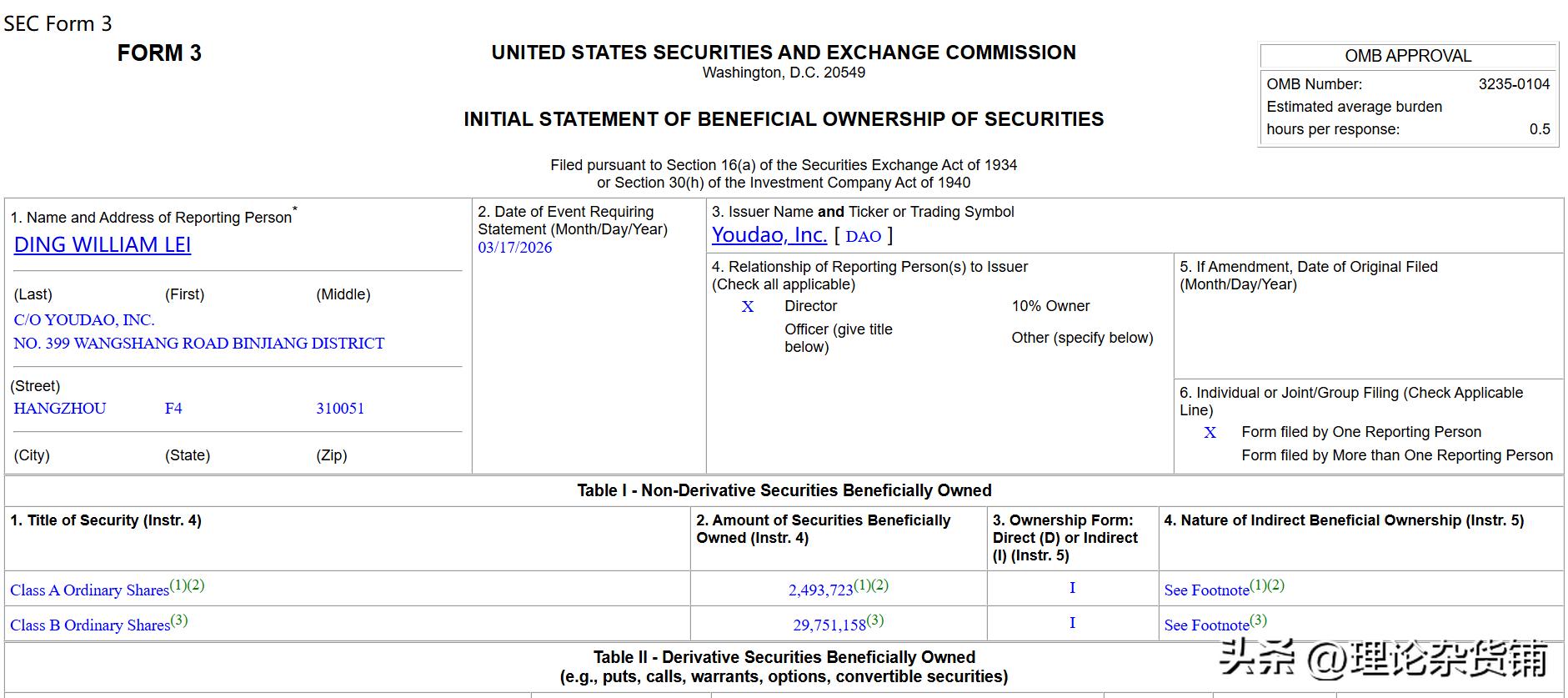Toggle the Director relationship checkbox marked X

[x=748, y=307]
